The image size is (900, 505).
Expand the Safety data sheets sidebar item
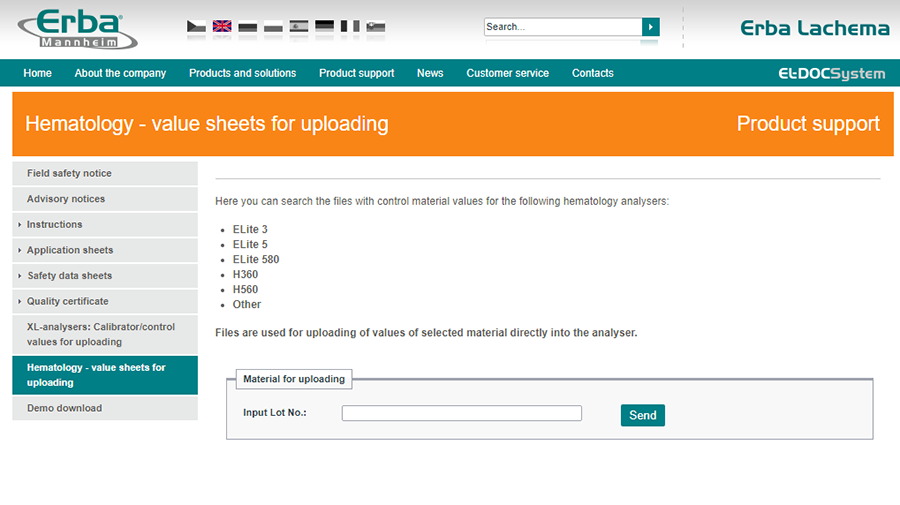click(x=105, y=276)
